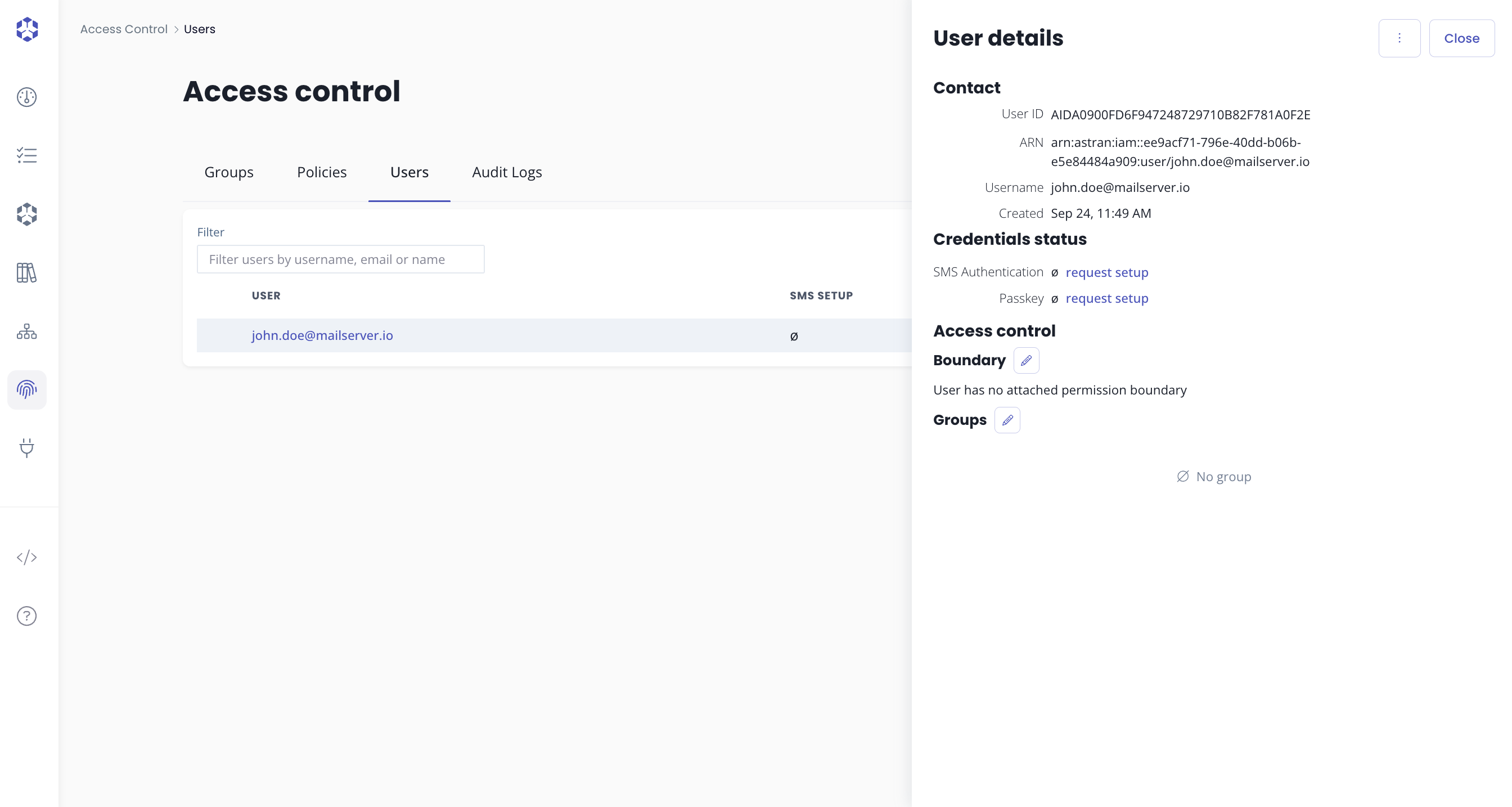Switch to the Policies tab

tap(322, 172)
